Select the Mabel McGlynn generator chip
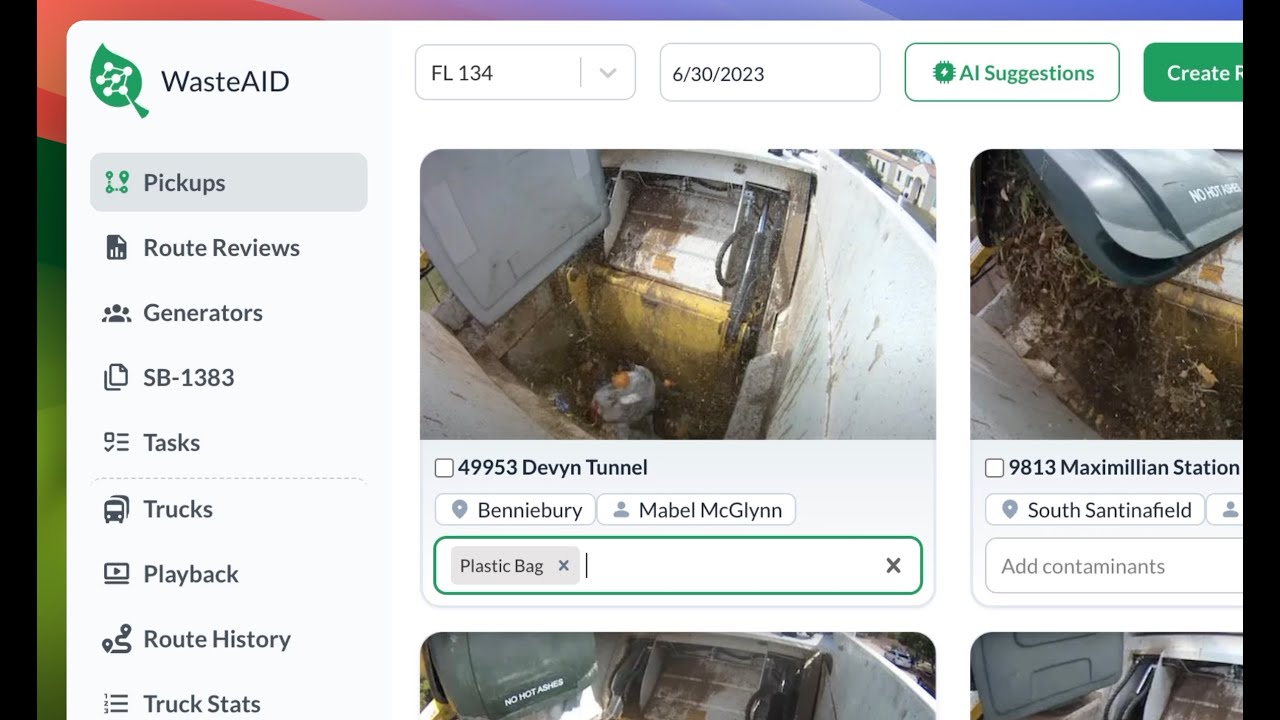The width and height of the screenshot is (1280, 720). pos(696,510)
